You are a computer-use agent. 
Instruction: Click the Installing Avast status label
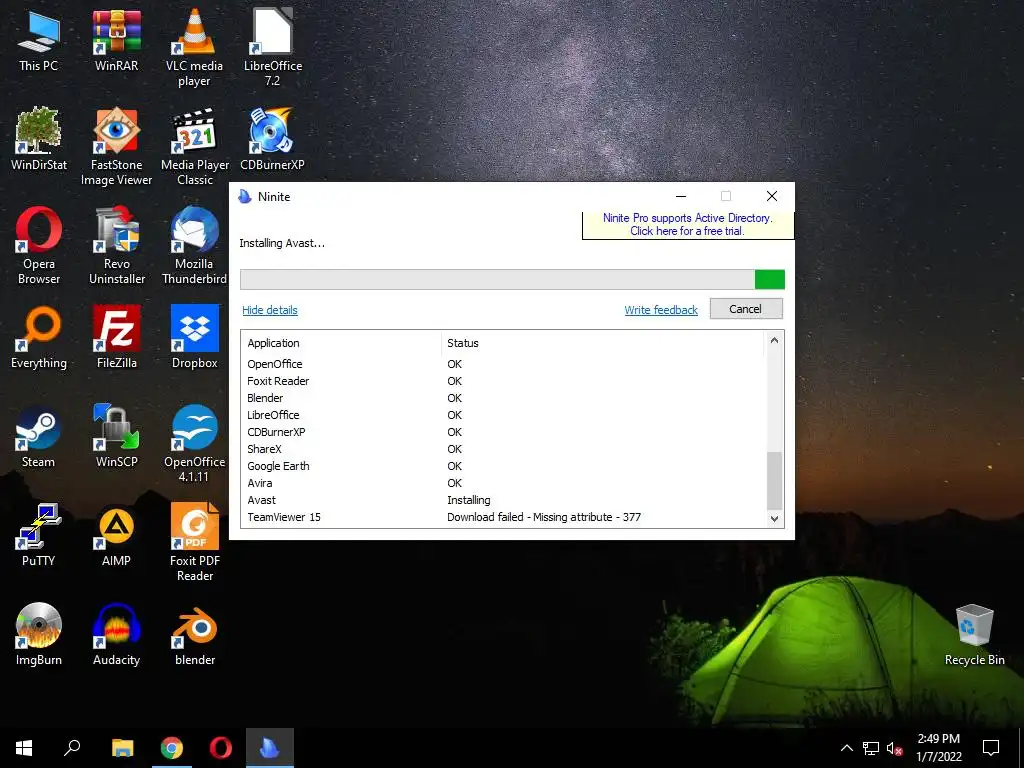(281, 243)
